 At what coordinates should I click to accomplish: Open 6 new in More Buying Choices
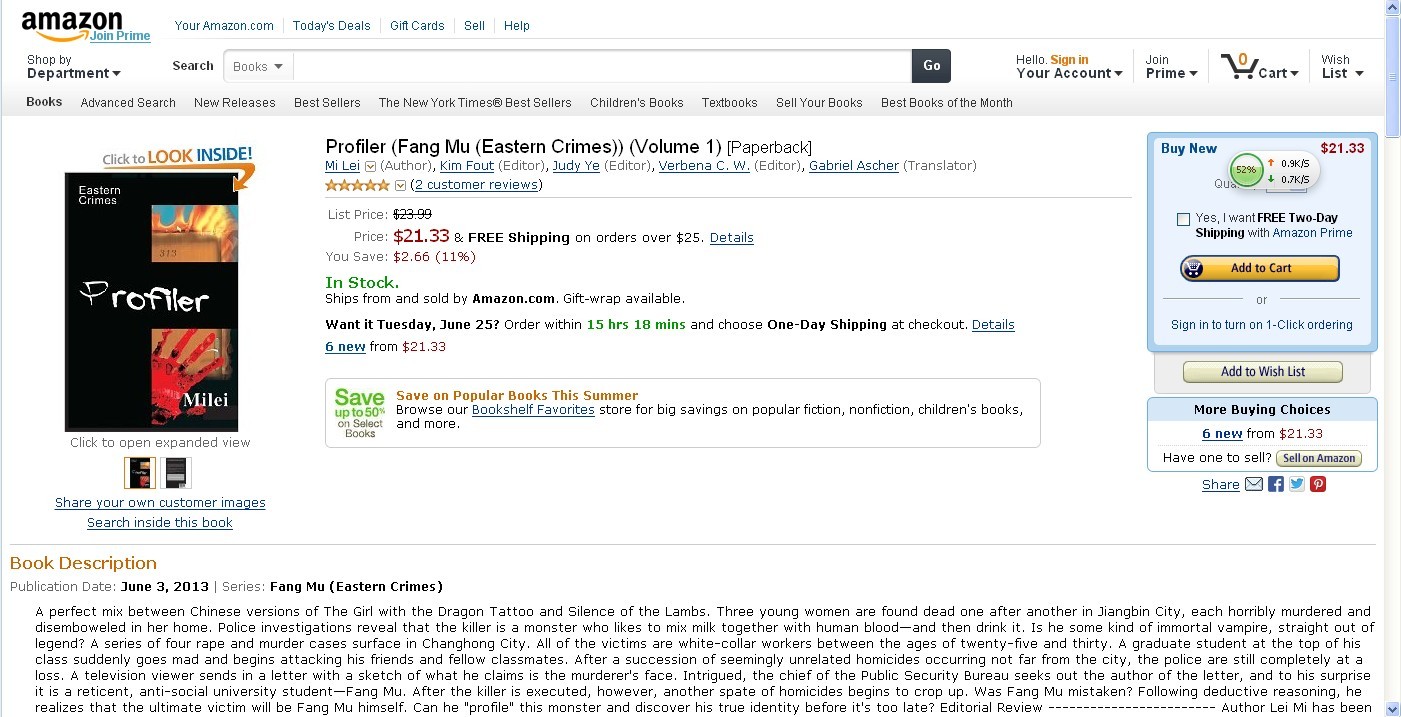(1222, 434)
